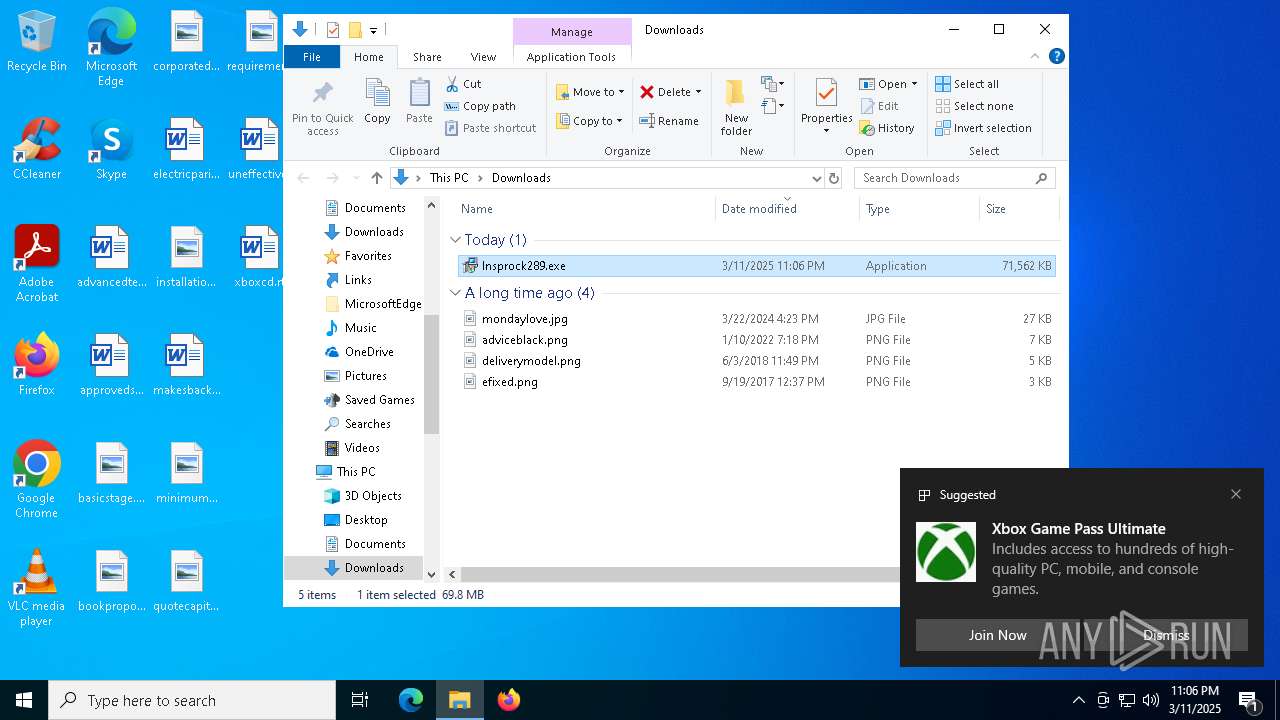1280x720 pixels.
Task: Open Recycle Bin on the desktop
Action: pyautogui.click(x=37, y=42)
